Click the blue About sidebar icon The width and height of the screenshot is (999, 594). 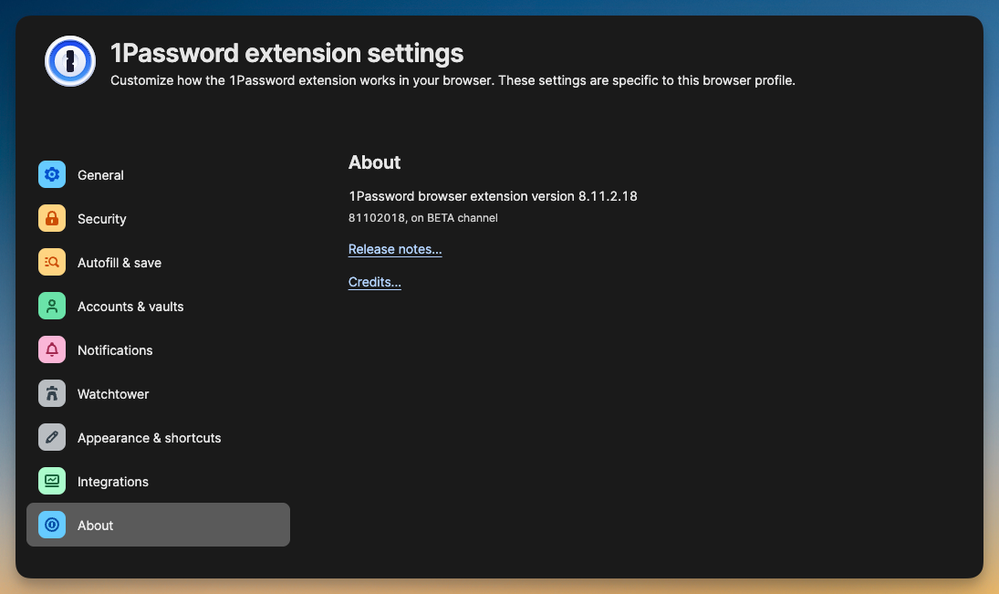(x=52, y=525)
